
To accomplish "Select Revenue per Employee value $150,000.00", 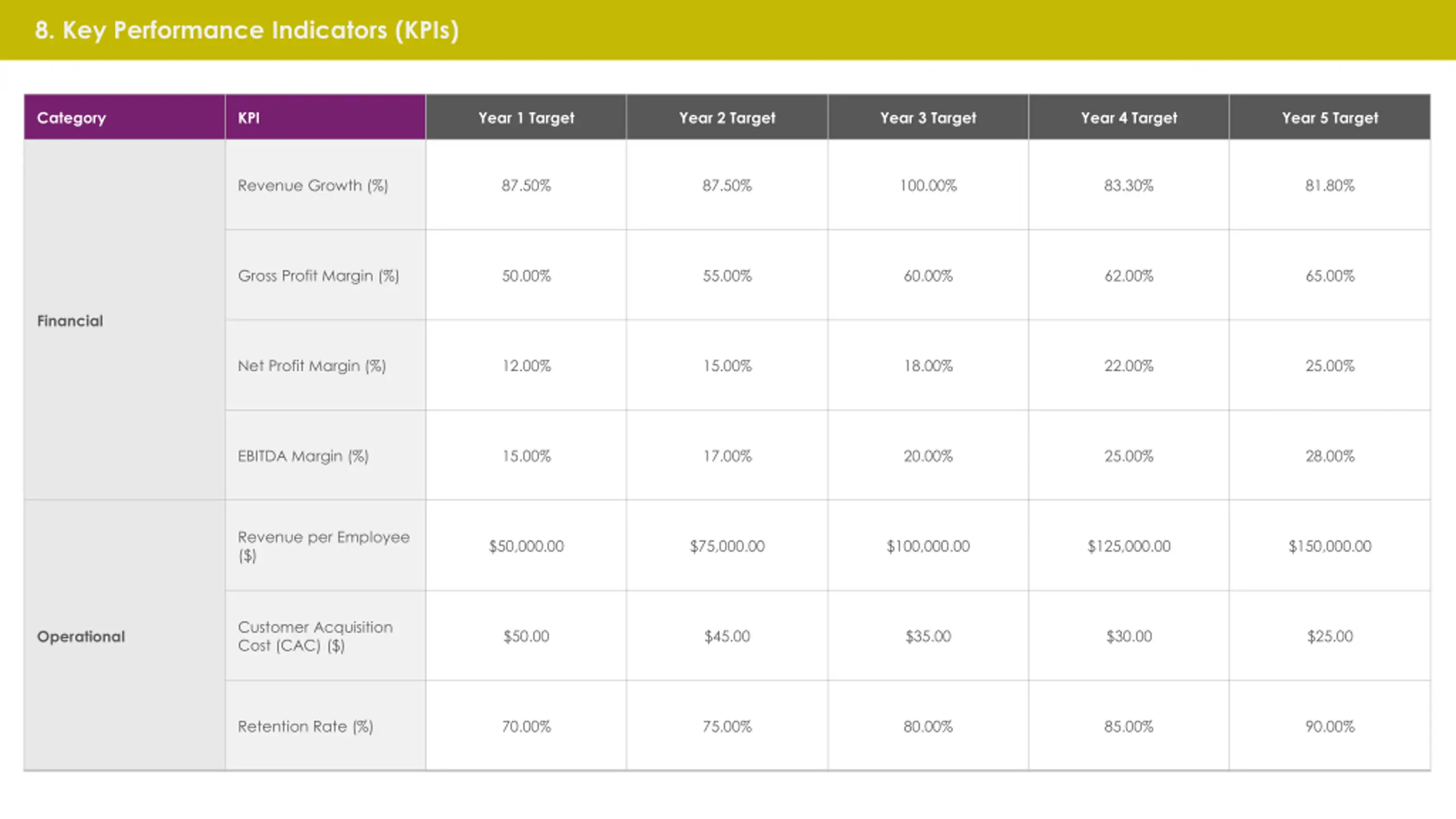I will tap(1330, 546).
